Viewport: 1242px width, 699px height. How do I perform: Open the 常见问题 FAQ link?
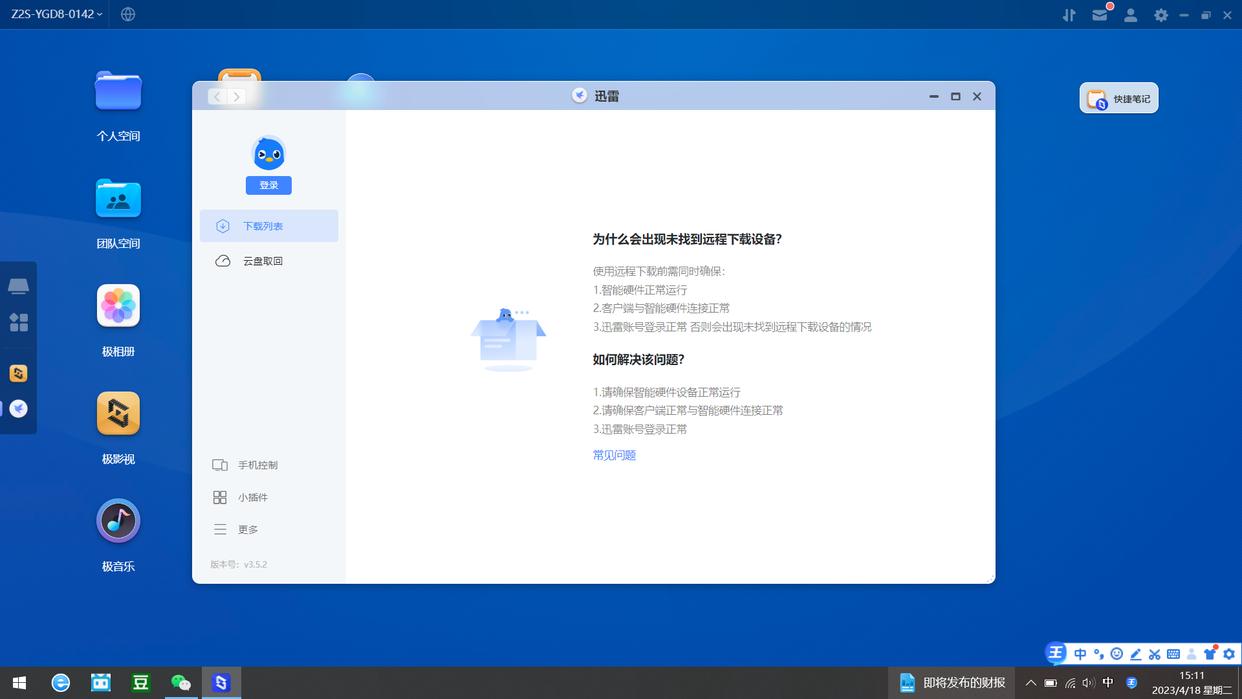pos(614,454)
